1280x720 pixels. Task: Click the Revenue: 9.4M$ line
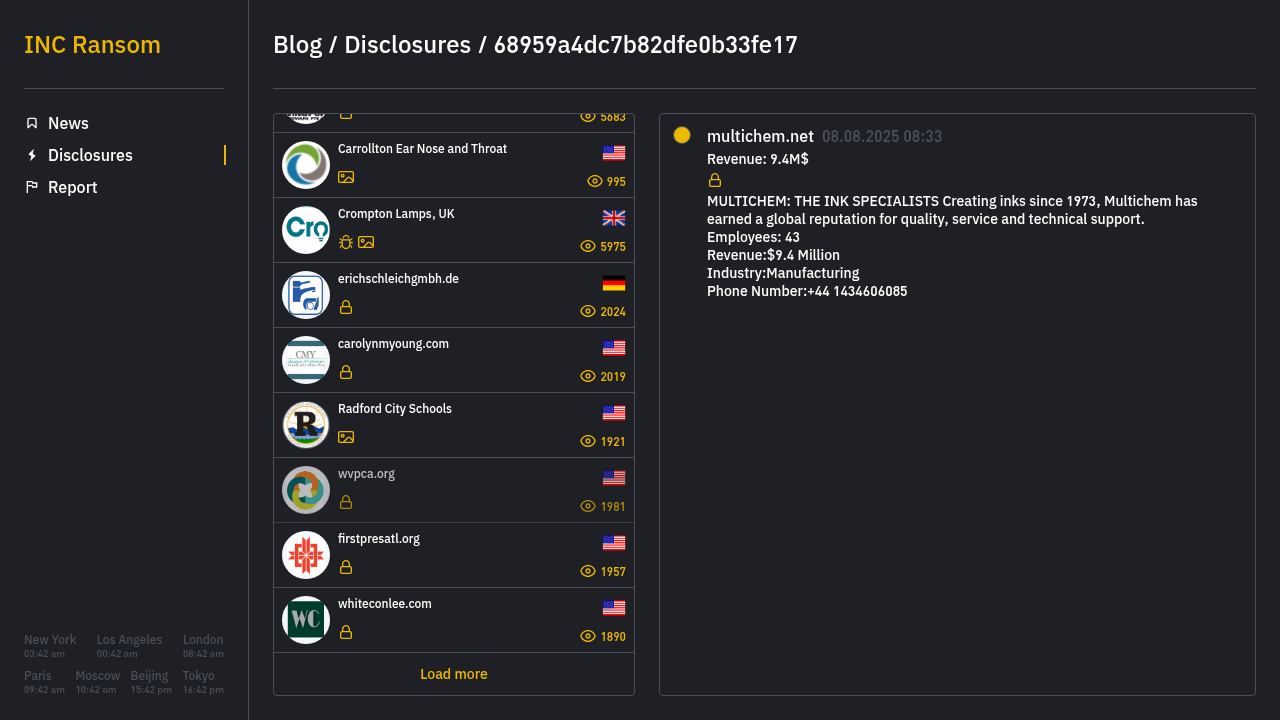[758, 159]
